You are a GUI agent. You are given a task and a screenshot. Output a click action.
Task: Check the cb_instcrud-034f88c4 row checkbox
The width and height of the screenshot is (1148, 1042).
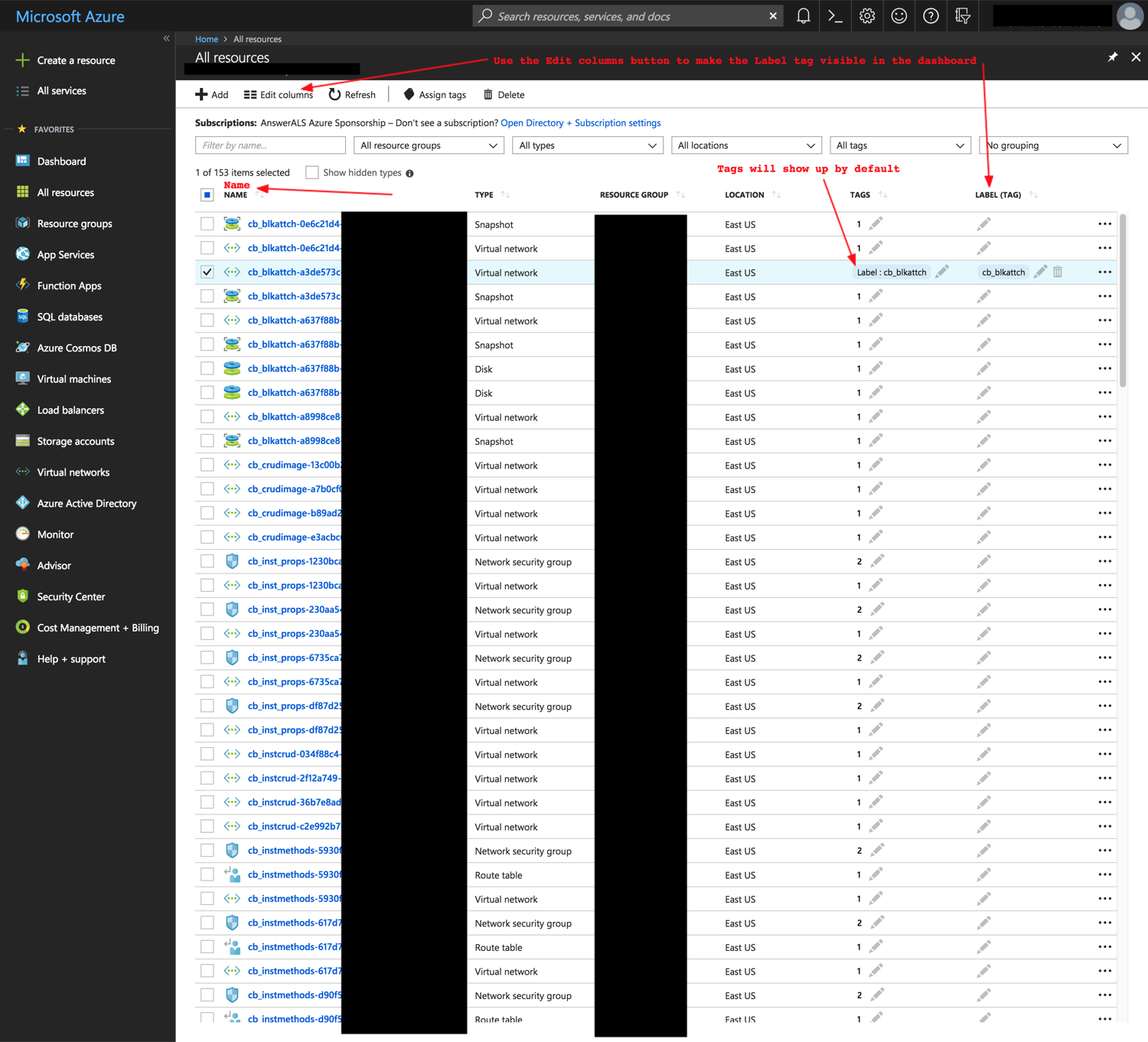tap(207, 754)
